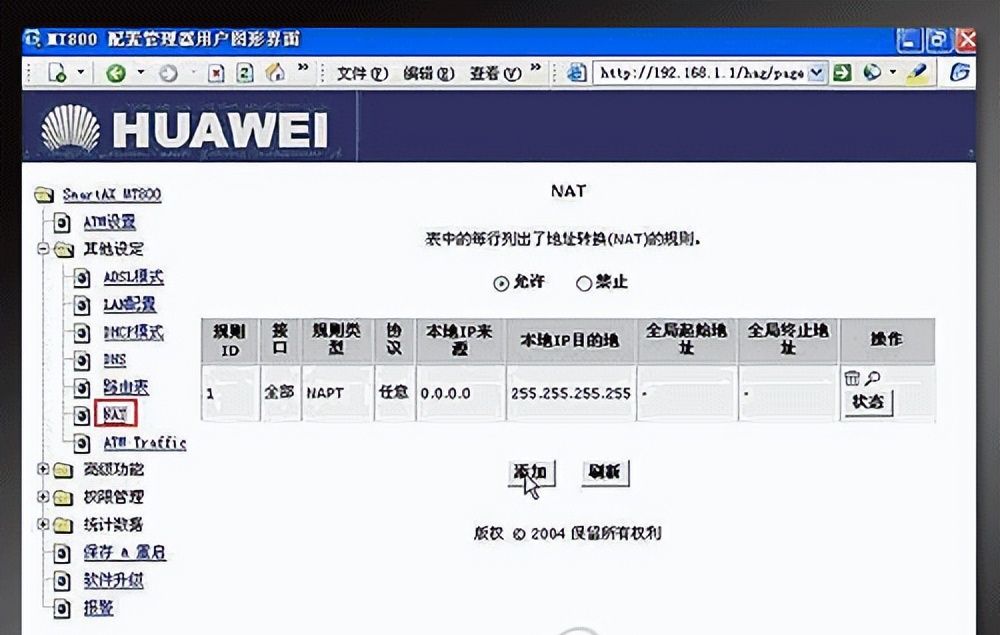Click the new page document icon

click(x=57, y=73)
